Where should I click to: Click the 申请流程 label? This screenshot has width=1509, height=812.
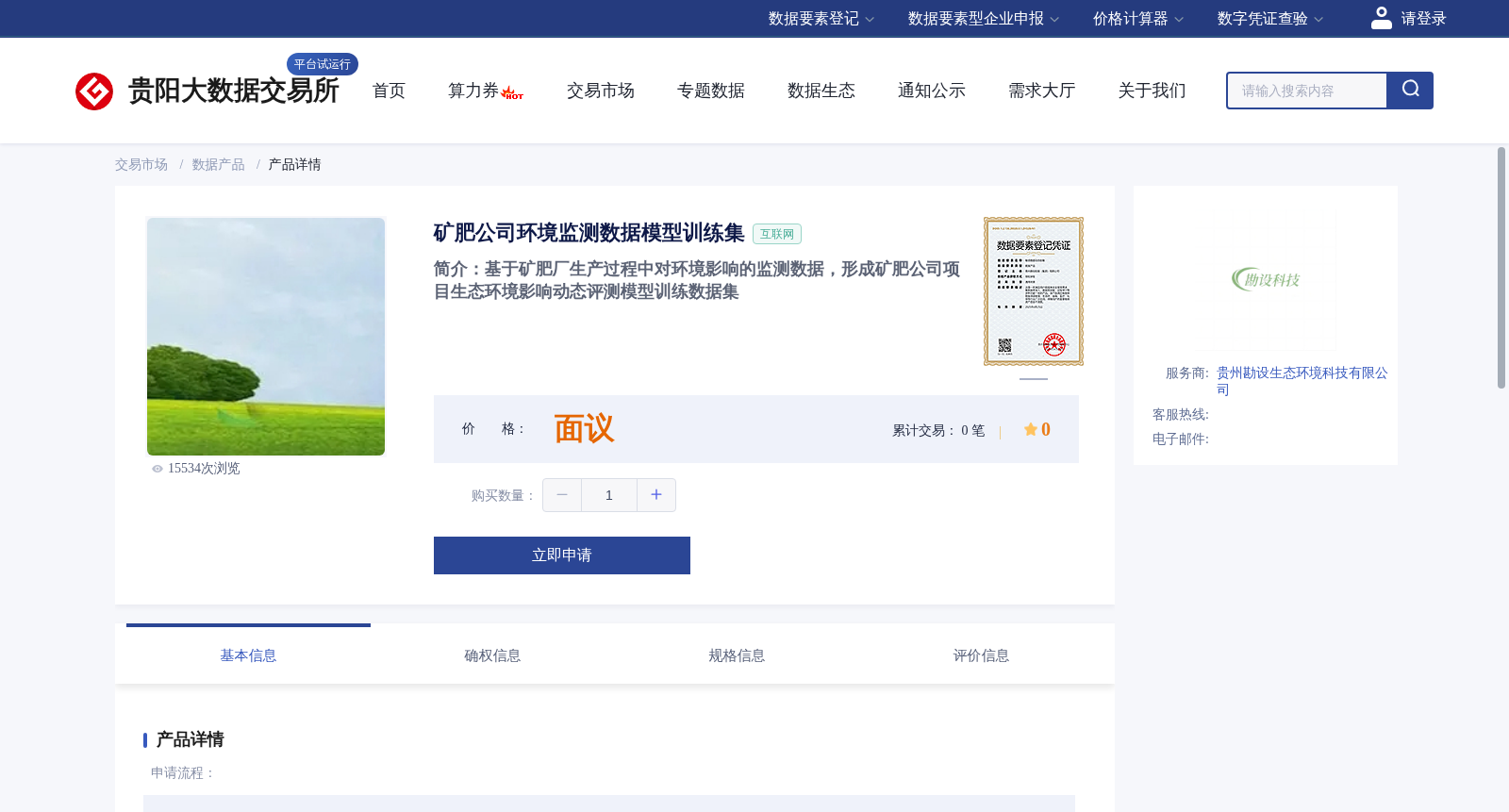183,773
